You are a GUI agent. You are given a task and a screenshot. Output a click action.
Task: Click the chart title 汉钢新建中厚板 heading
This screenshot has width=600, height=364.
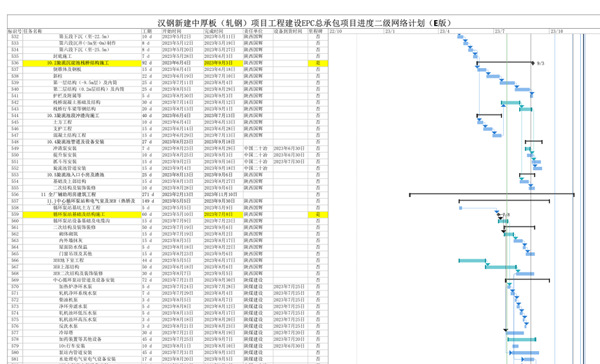(x=305, y=23)
